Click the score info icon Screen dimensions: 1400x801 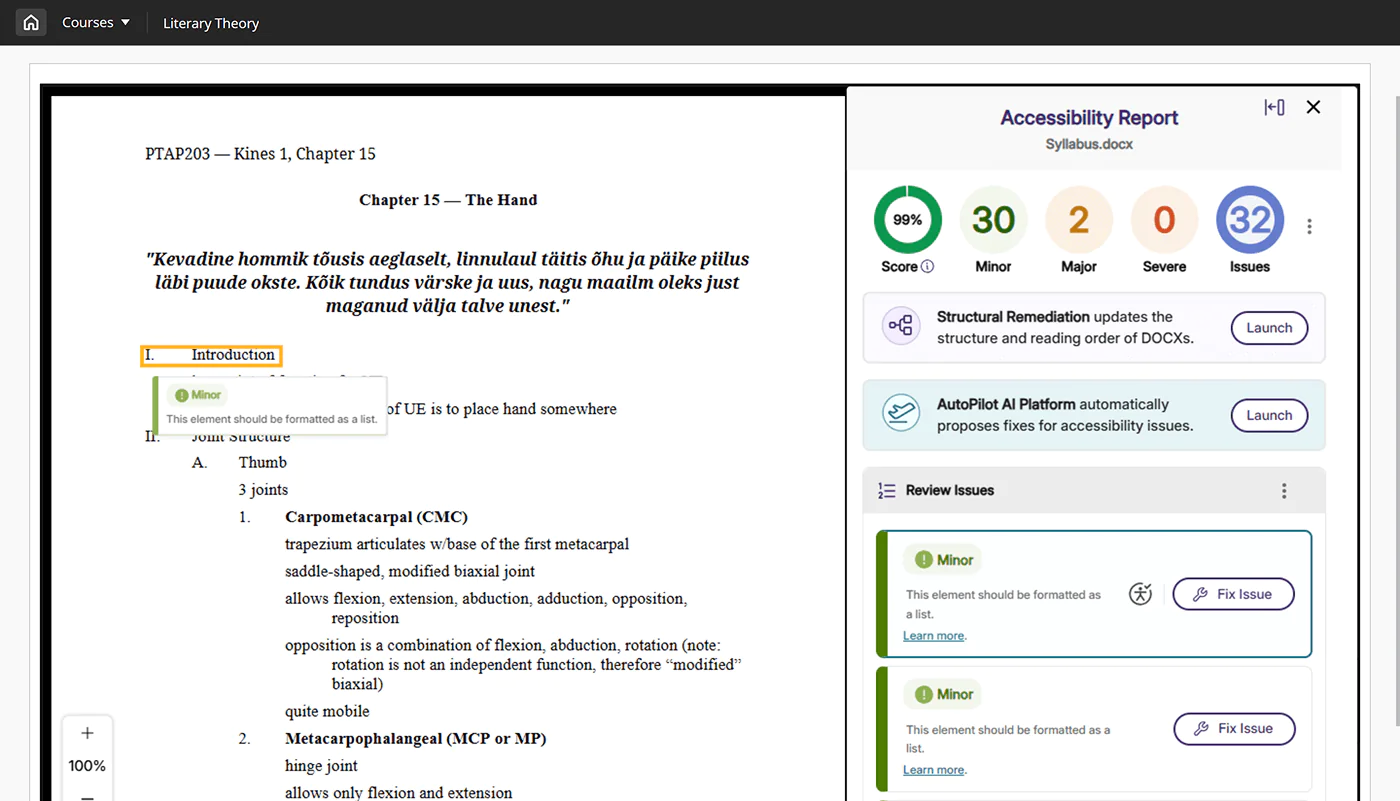pyautogui.click(x=927, y=267)
